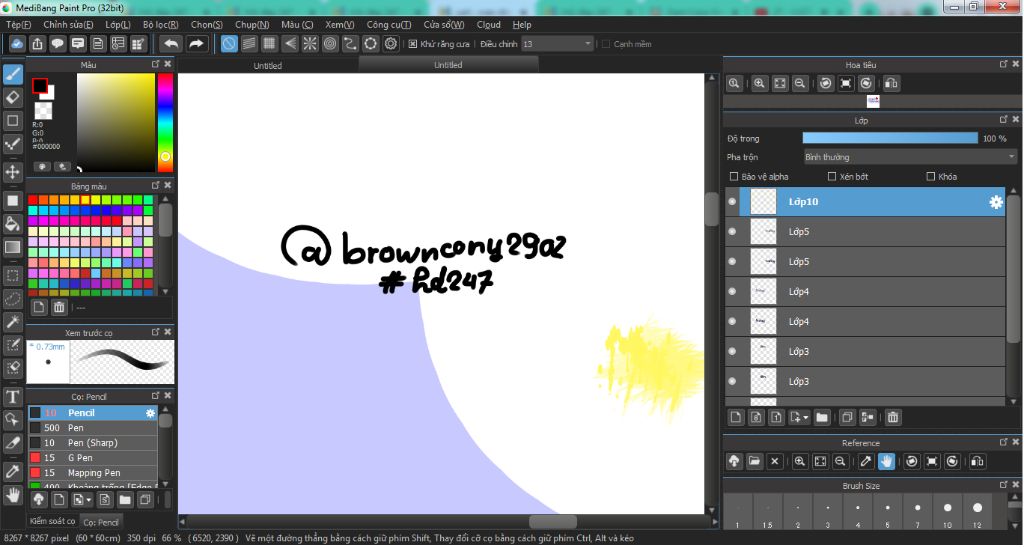Hide the Lớp10 layer
Screen dimensions: 1024x548
[x=732, y=202]
